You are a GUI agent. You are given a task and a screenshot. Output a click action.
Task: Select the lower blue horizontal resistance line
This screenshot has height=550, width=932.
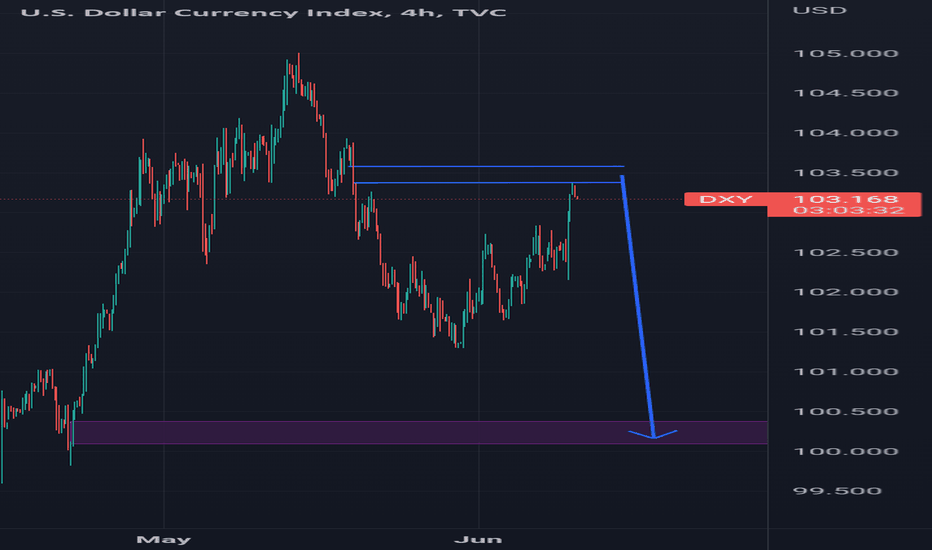click(487, 183)
